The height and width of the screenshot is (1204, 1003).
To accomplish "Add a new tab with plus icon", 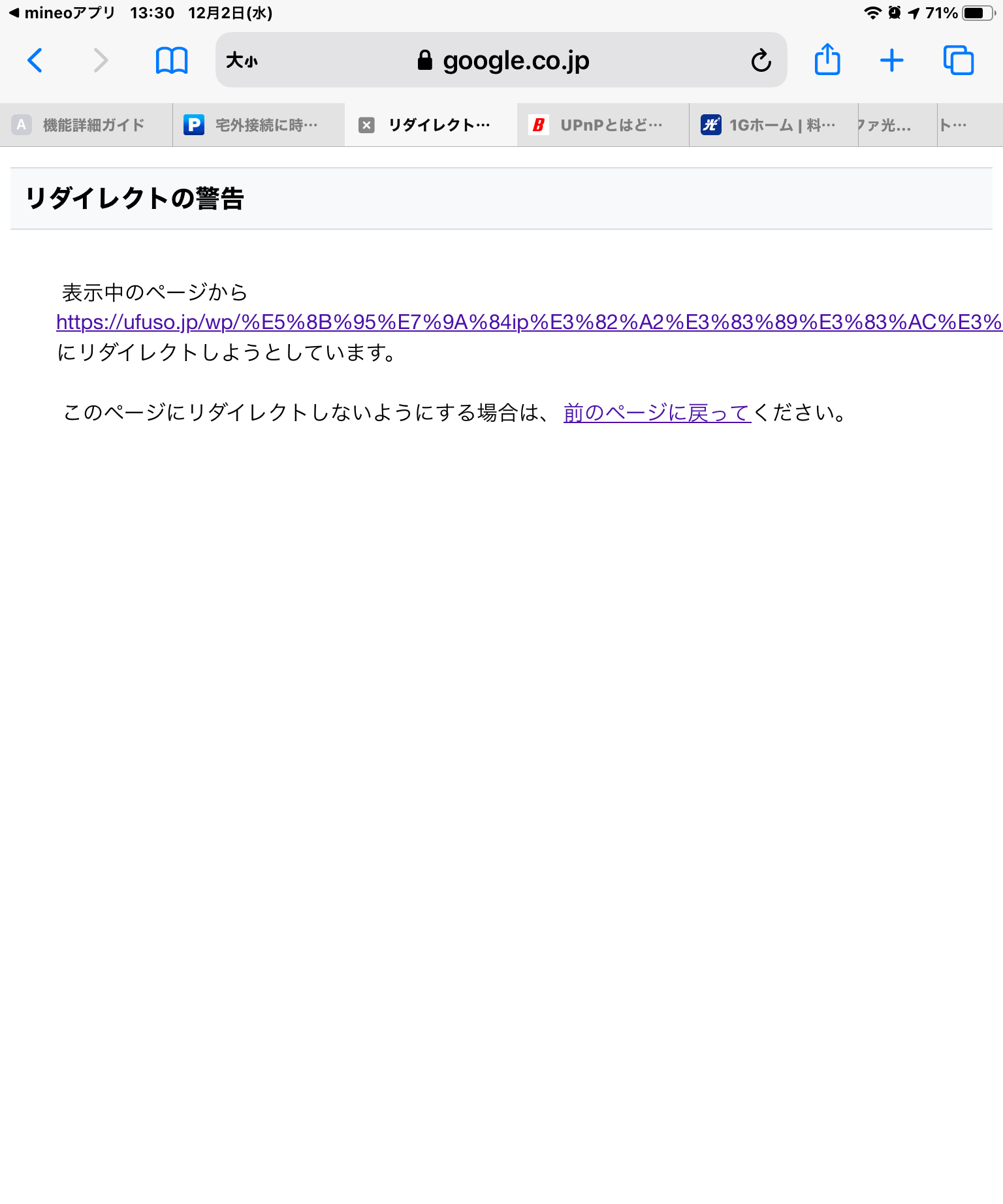I will coord(891,61).
